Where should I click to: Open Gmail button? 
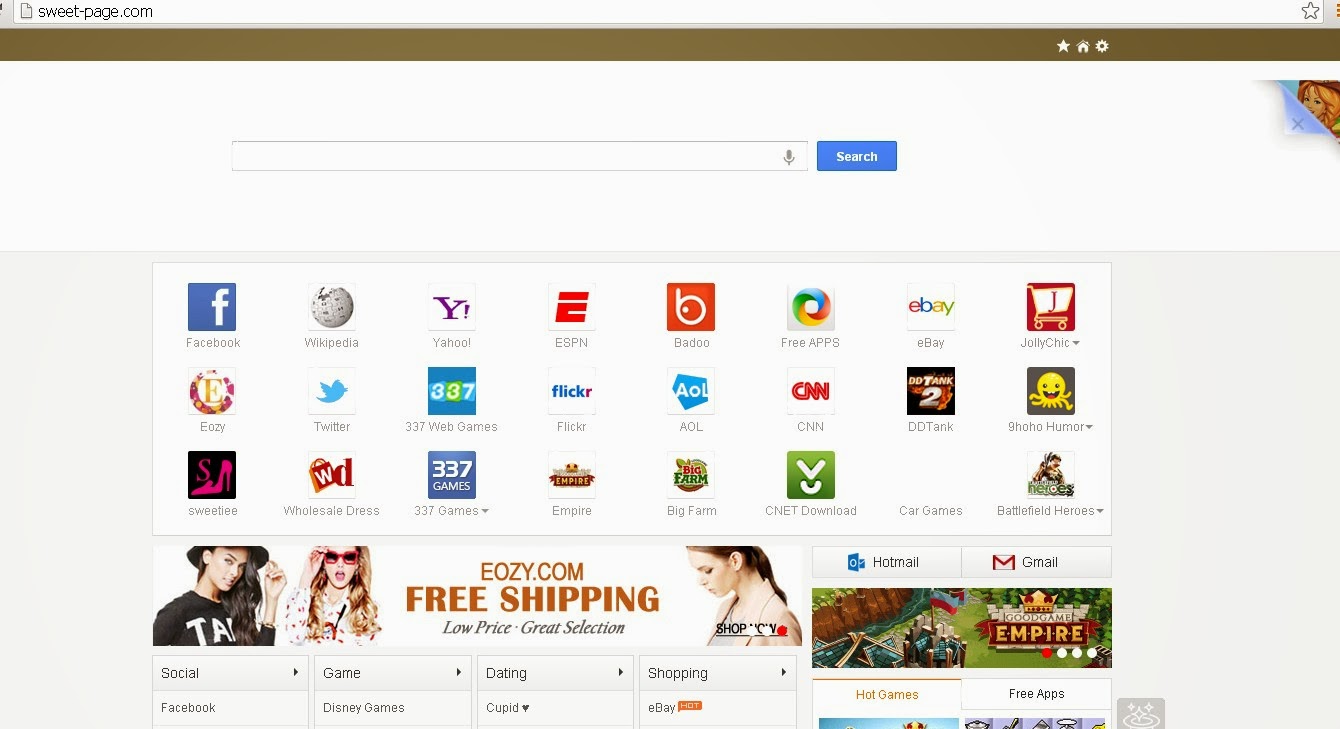click(x=1037, y=562)
